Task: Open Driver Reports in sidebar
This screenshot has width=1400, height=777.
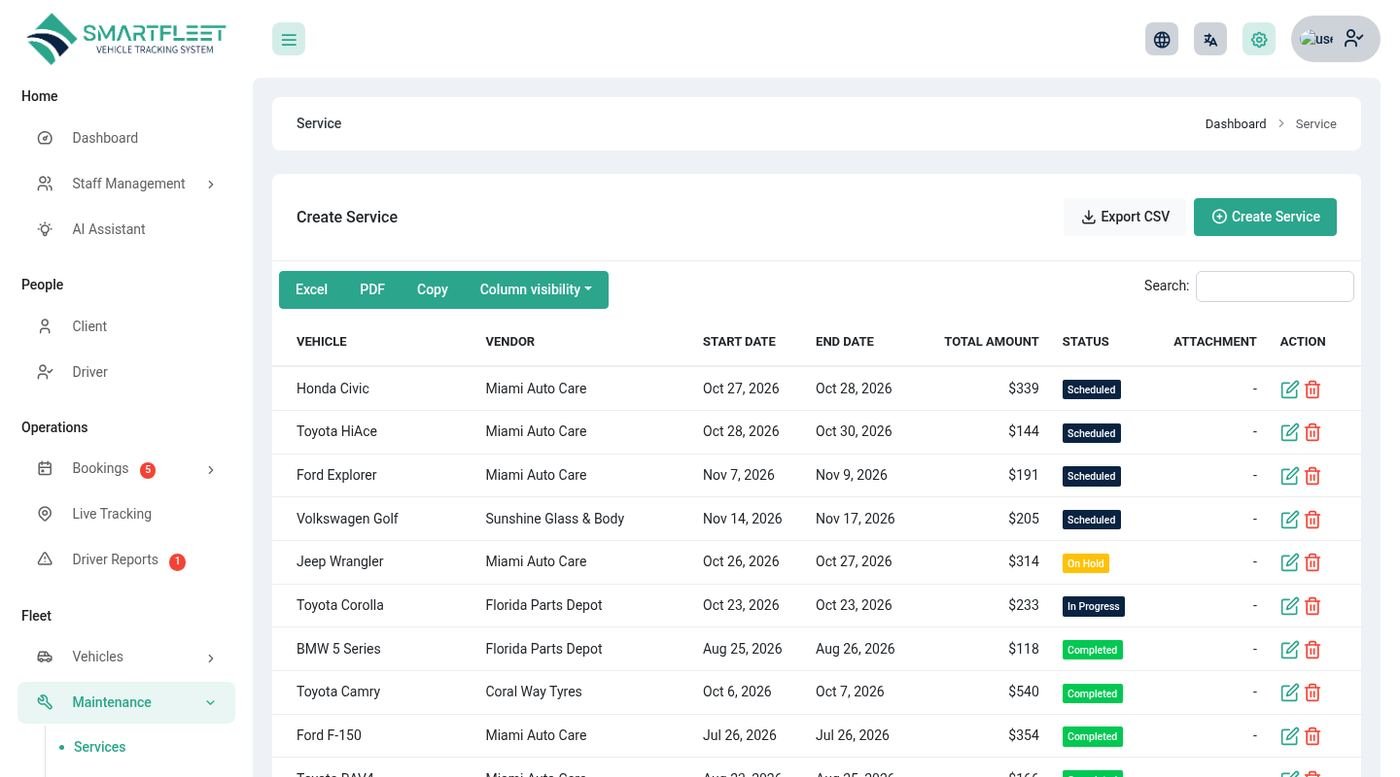Action: coord(126,560)
